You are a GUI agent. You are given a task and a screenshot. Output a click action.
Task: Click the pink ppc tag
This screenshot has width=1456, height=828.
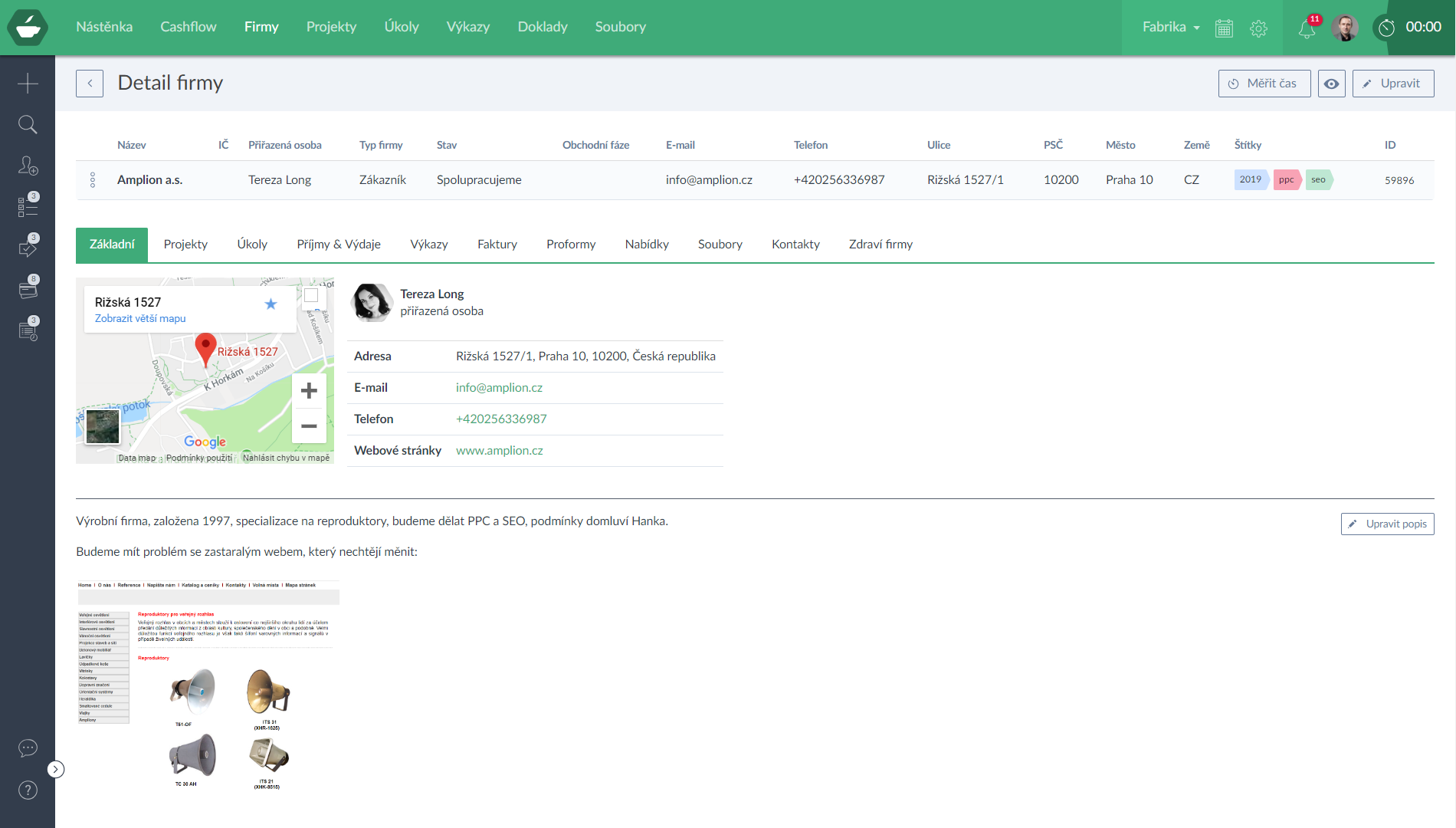click(1286, 180)
